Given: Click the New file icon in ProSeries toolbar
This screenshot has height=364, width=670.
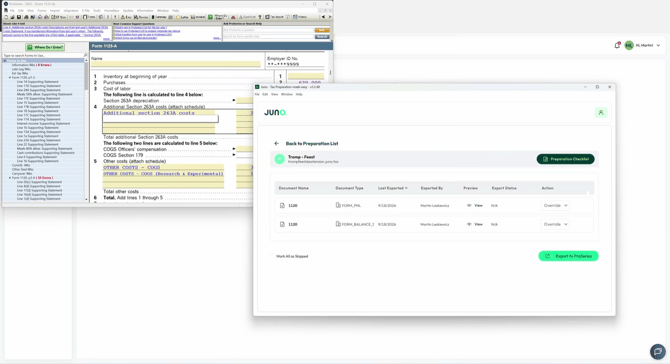Looking at the screenshot, I should [x=6, y=17].
